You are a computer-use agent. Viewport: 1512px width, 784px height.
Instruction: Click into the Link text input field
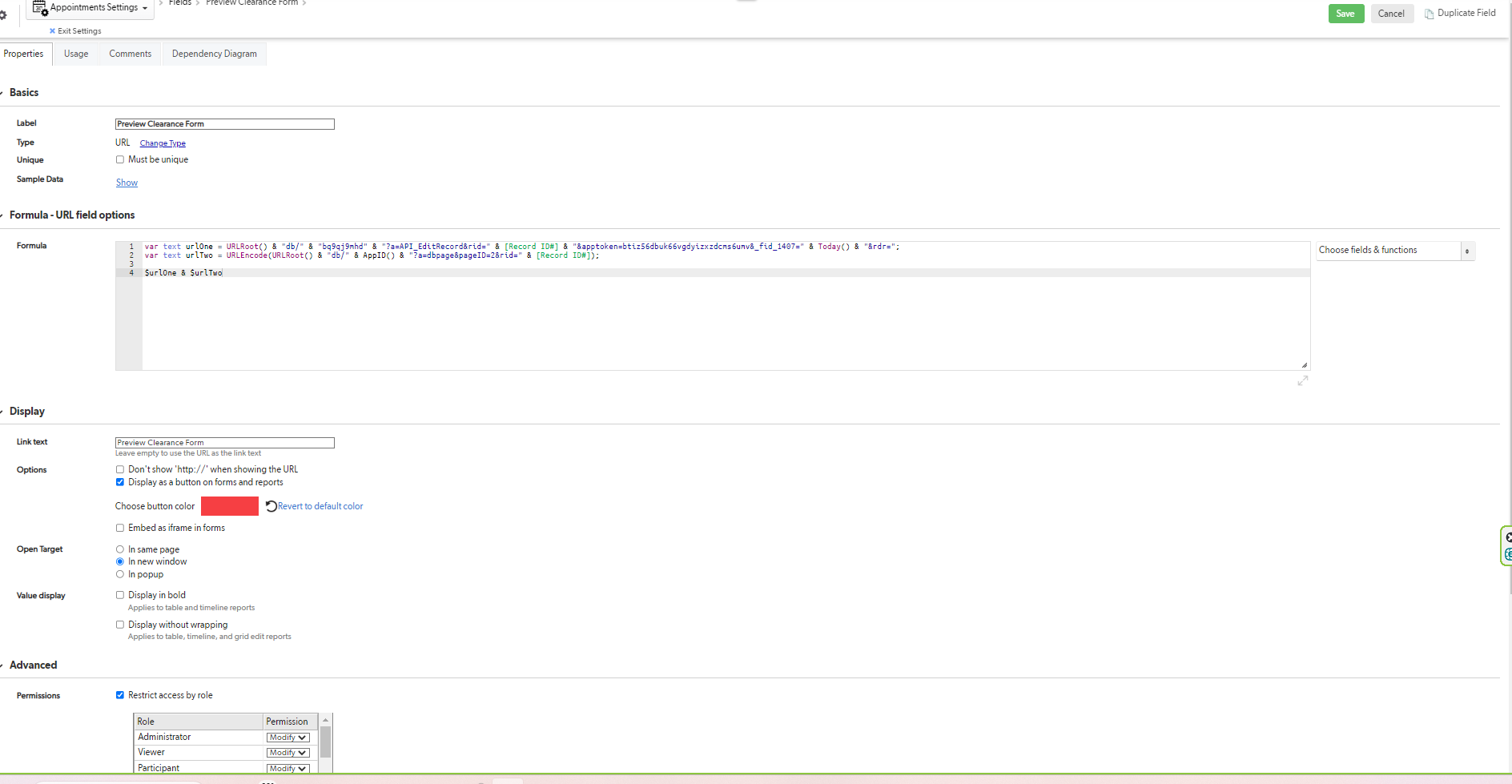pyautogui.click(x=225, y=443)
